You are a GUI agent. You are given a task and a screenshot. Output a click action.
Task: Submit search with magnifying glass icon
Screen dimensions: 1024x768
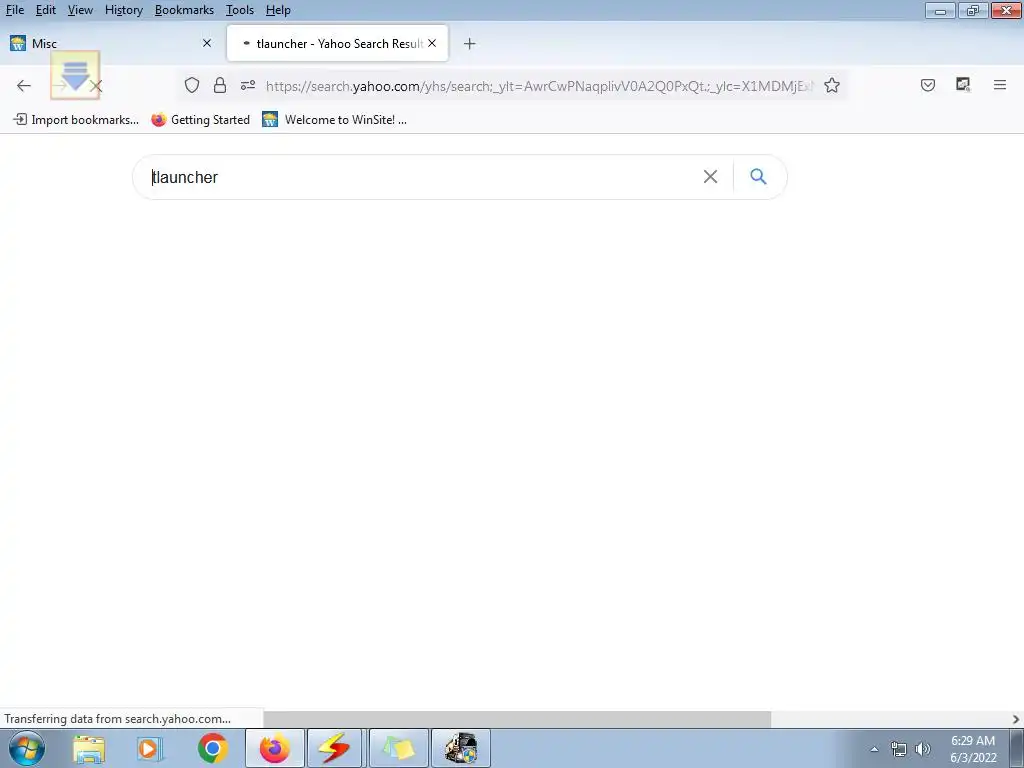tap(758, 176)
